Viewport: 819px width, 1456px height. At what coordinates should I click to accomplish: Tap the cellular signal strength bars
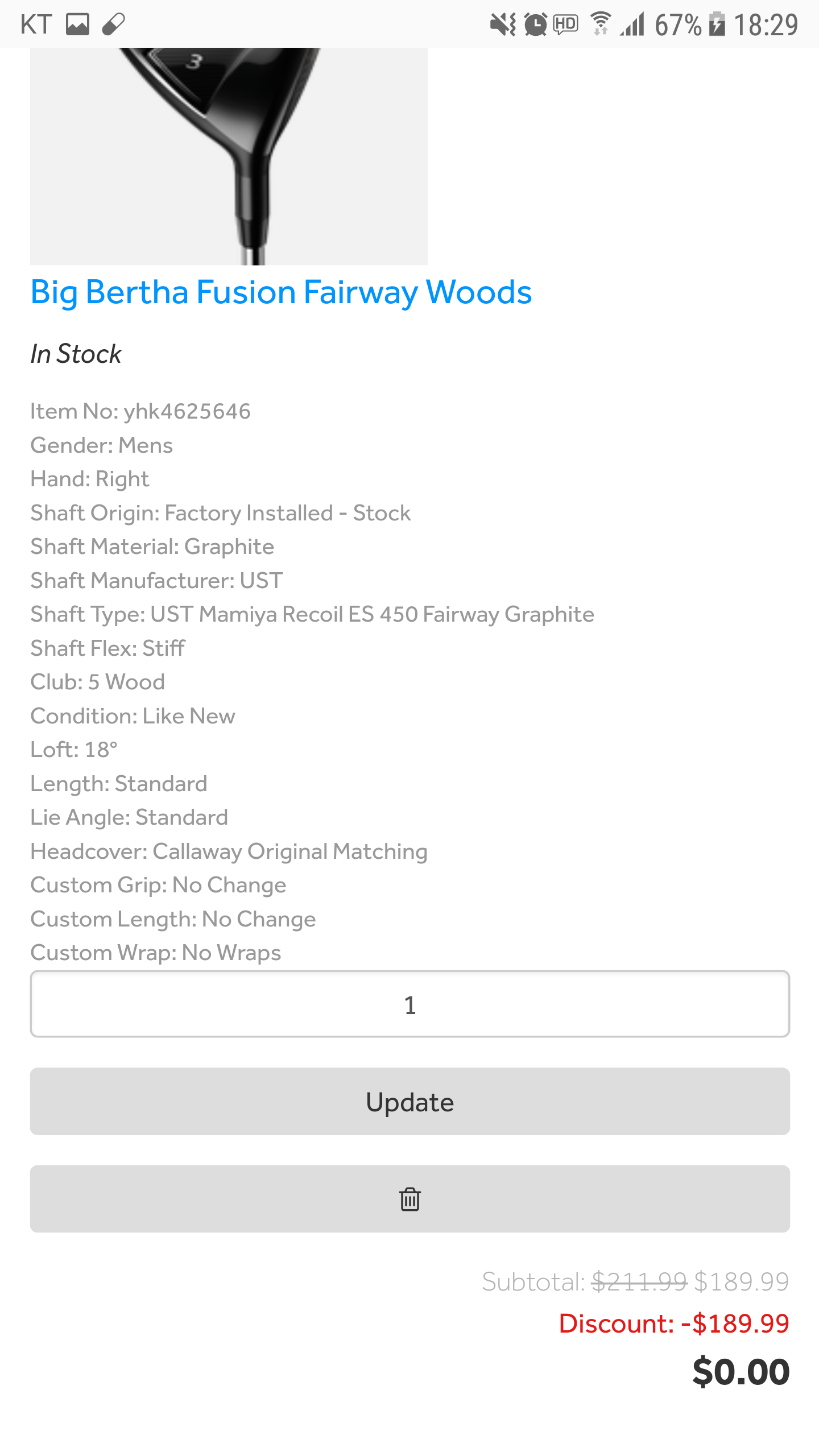(632, 24)
